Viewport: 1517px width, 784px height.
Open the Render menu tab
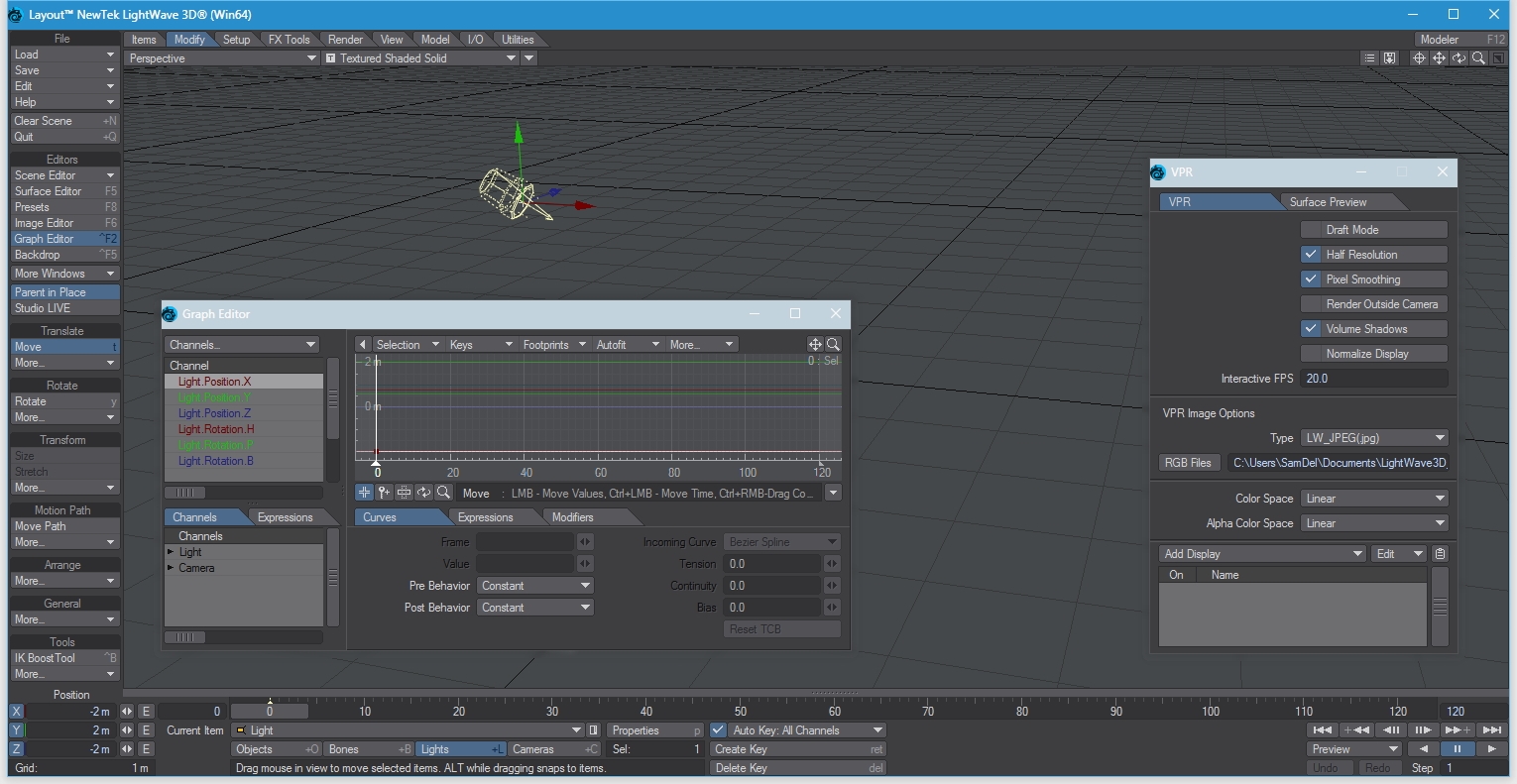point(345,40)
